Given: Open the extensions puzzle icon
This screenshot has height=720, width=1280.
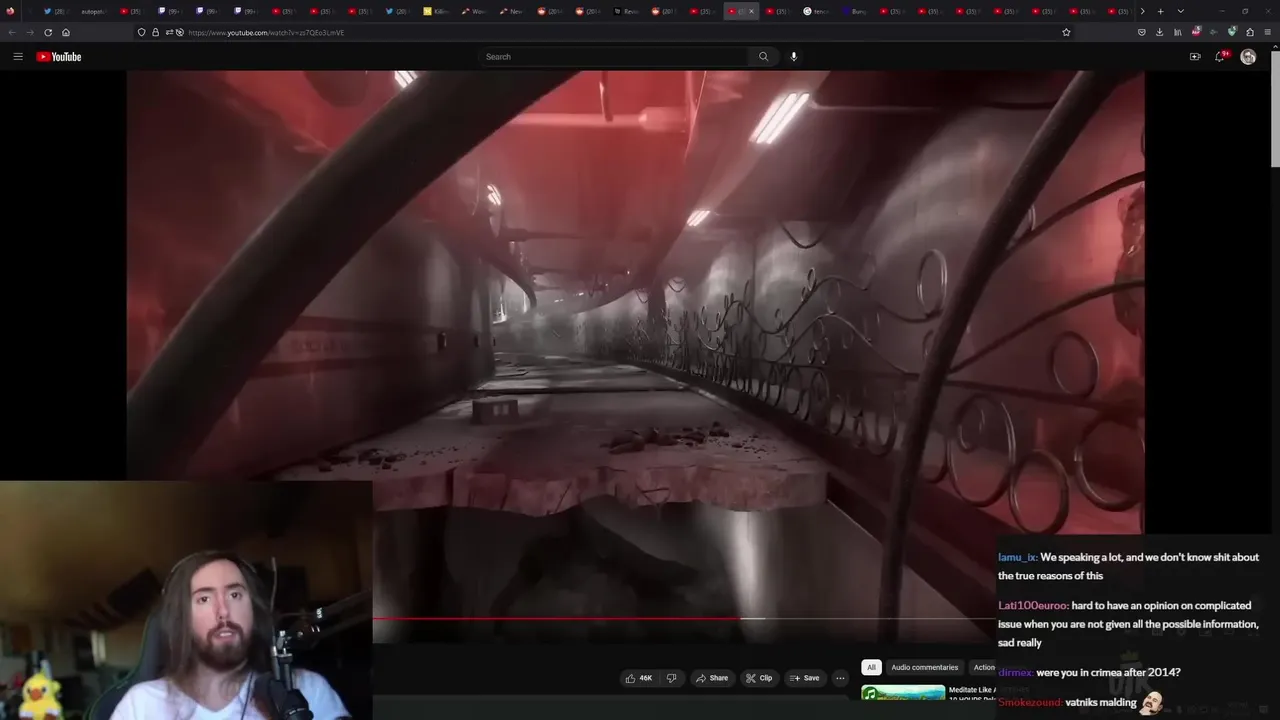Looking at the screenshot, I should (1250, 32).
